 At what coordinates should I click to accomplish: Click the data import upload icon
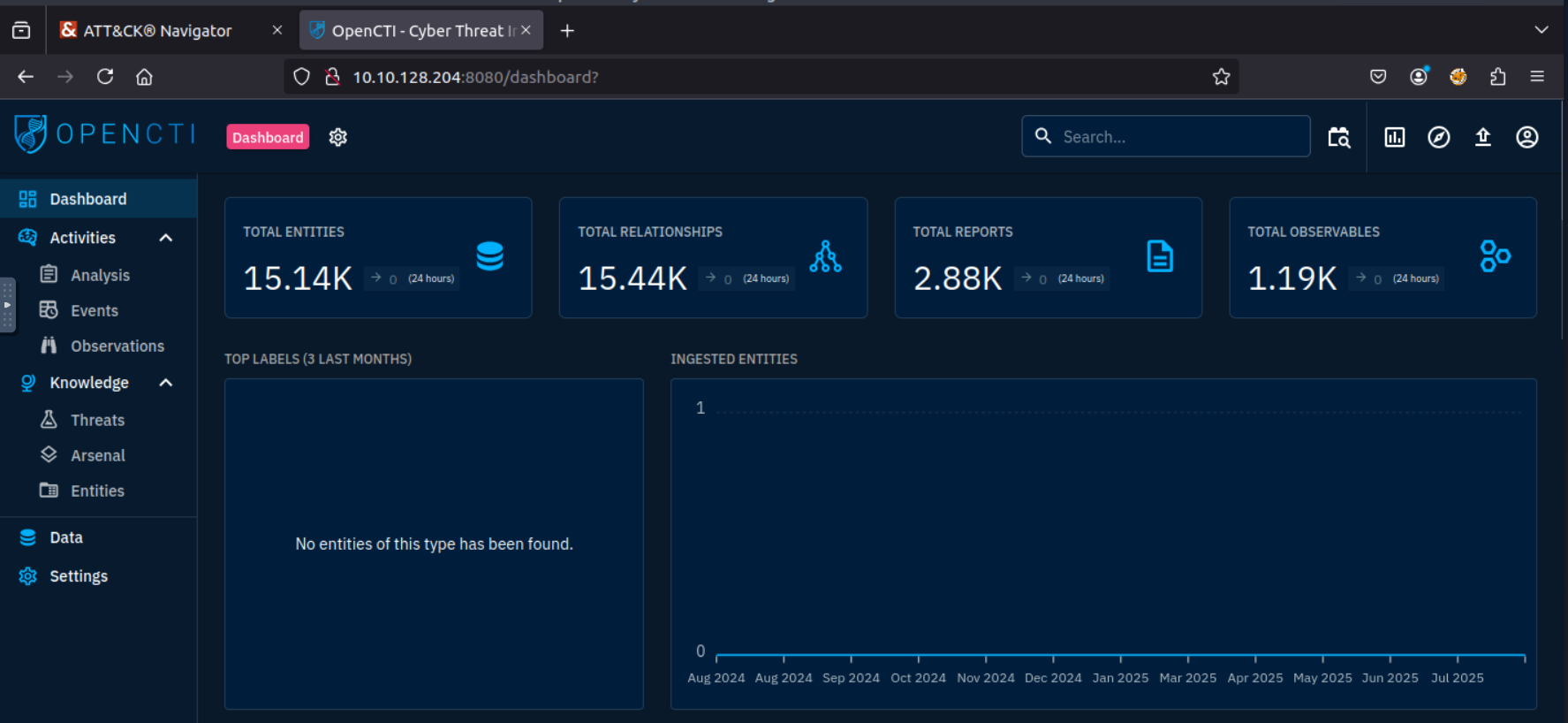(x=1483, y=137)
